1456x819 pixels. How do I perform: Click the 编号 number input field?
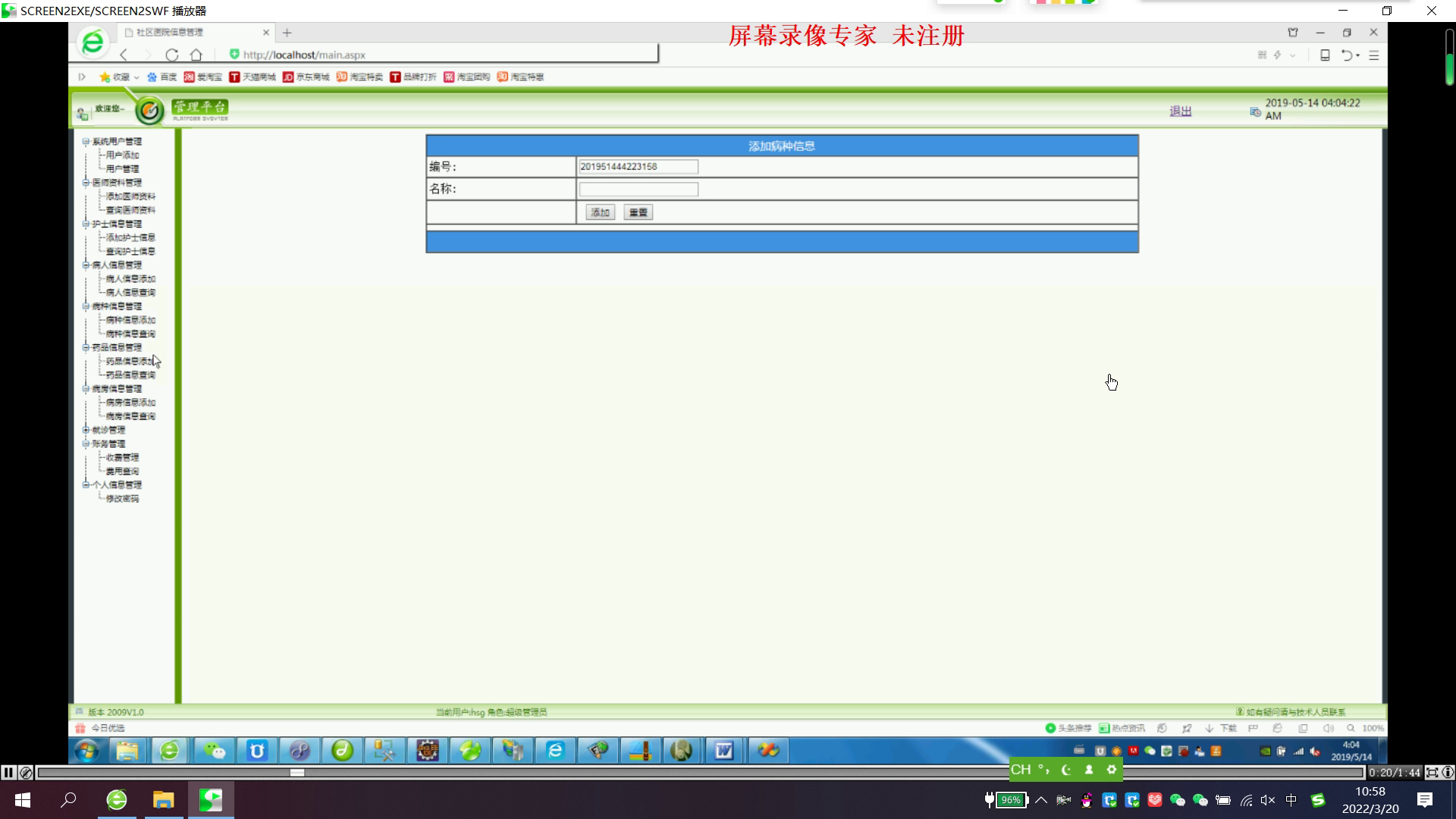tap(638, 166)
